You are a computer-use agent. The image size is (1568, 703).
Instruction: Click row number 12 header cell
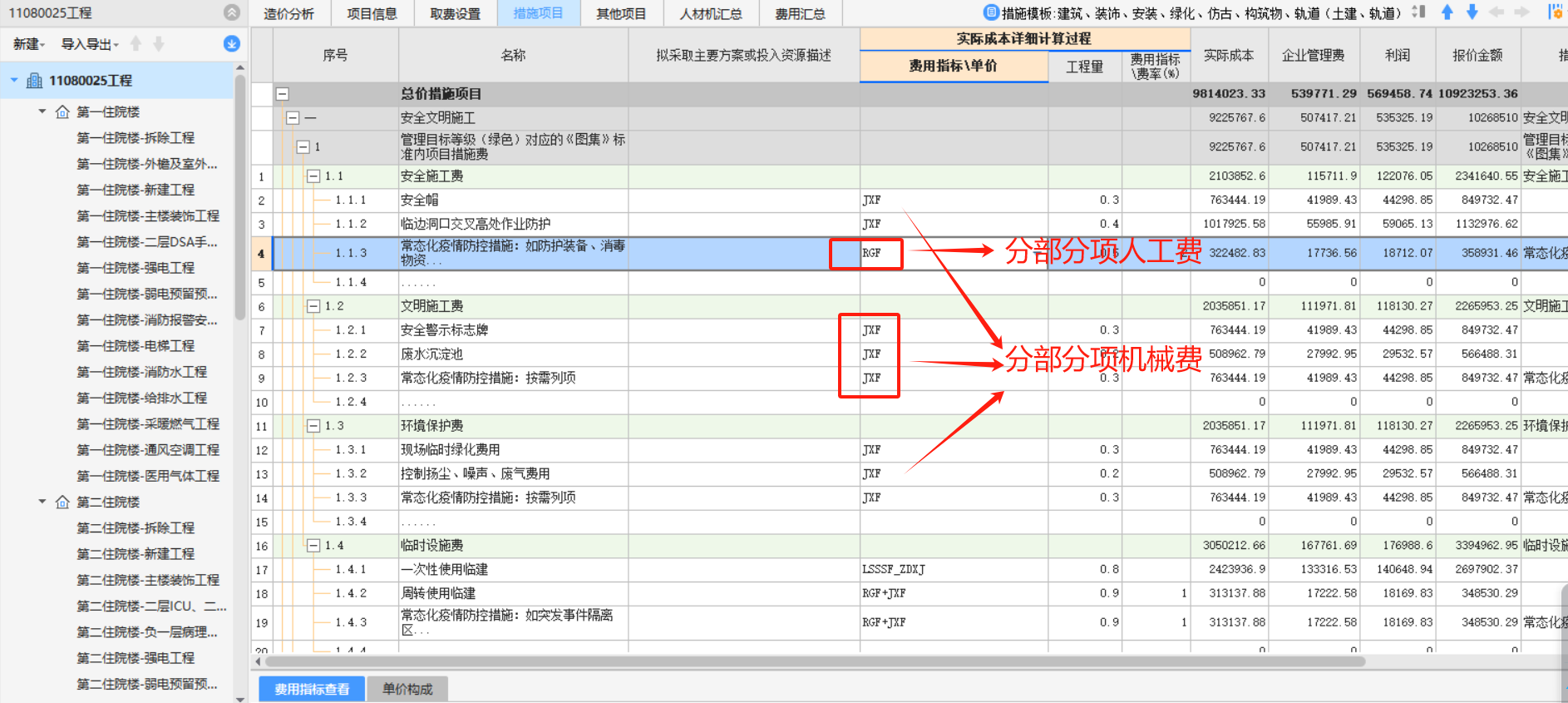coord(261,450)
